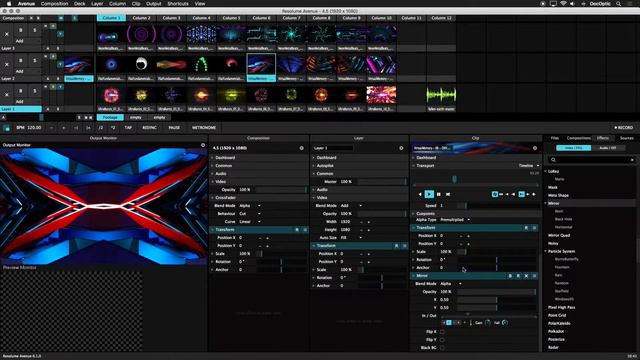The height and width of the screenshot is (360, 640).
Task: Open the Curve Linear dropdown
Action: (x=250, y=222)
